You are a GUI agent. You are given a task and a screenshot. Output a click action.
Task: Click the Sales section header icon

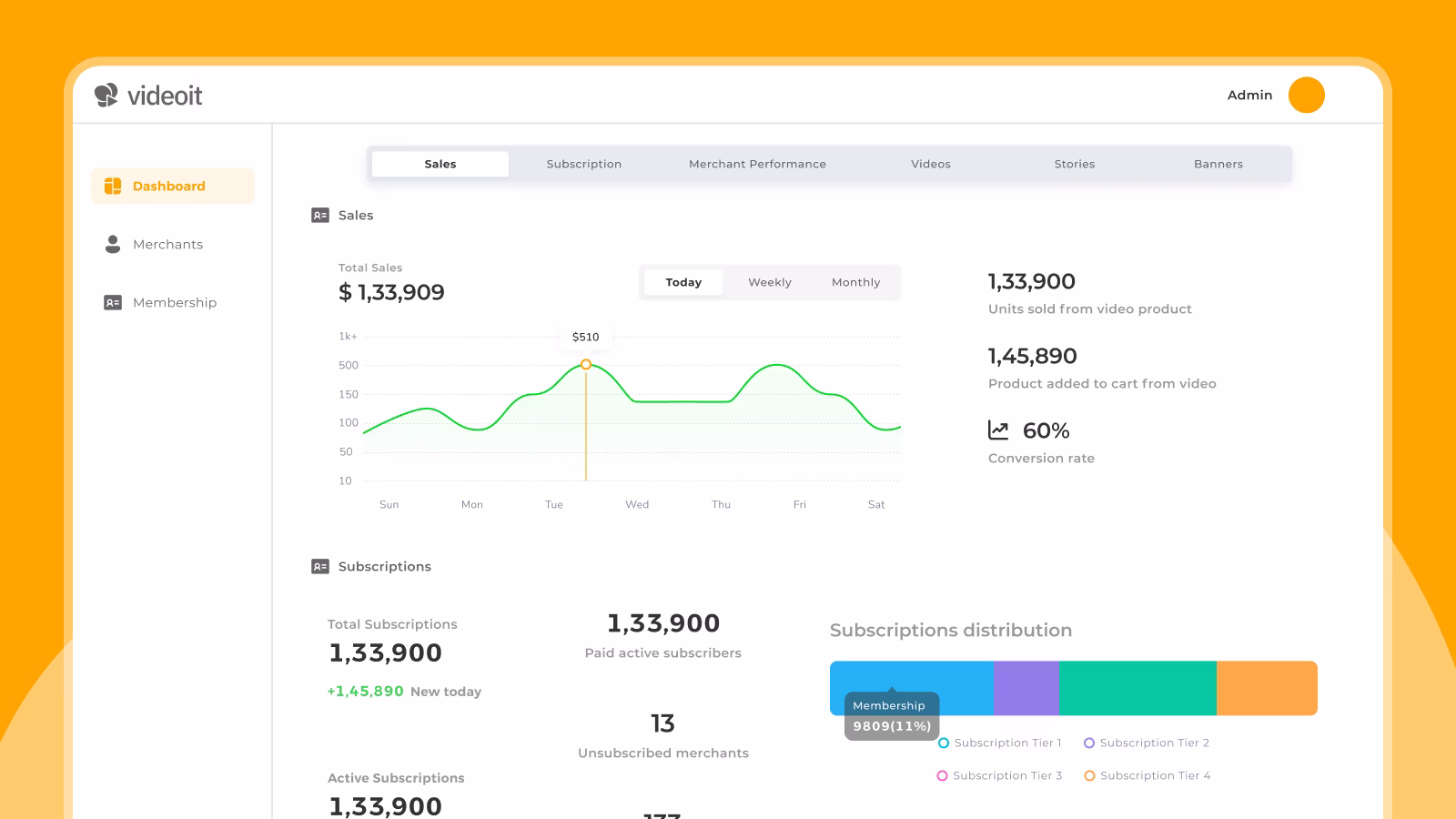320,215
